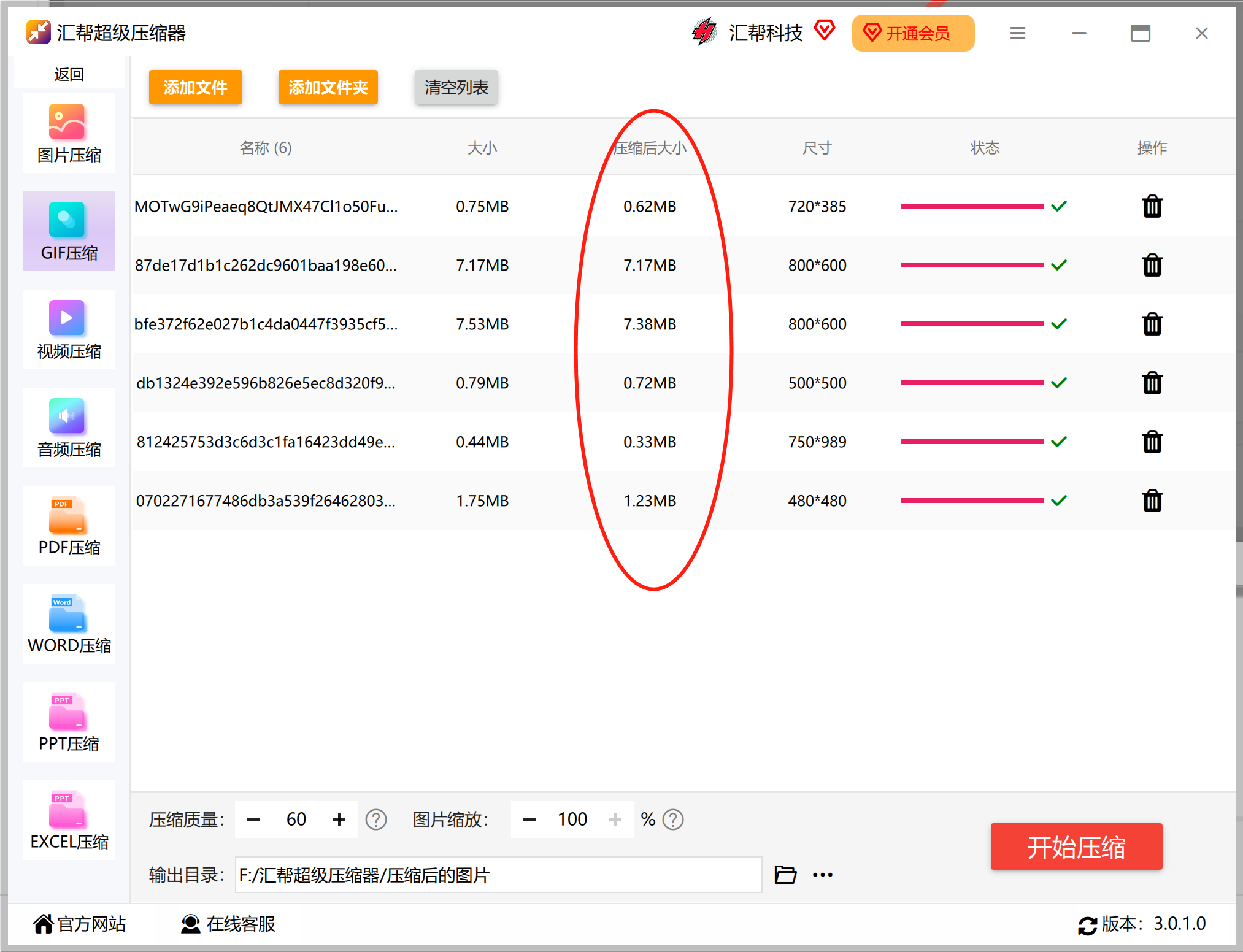Delete the 87de17d1b1c262dc9601baa198e60 file row
This screenshot has height=952, width=1243.
click(x=1152, y=265)
